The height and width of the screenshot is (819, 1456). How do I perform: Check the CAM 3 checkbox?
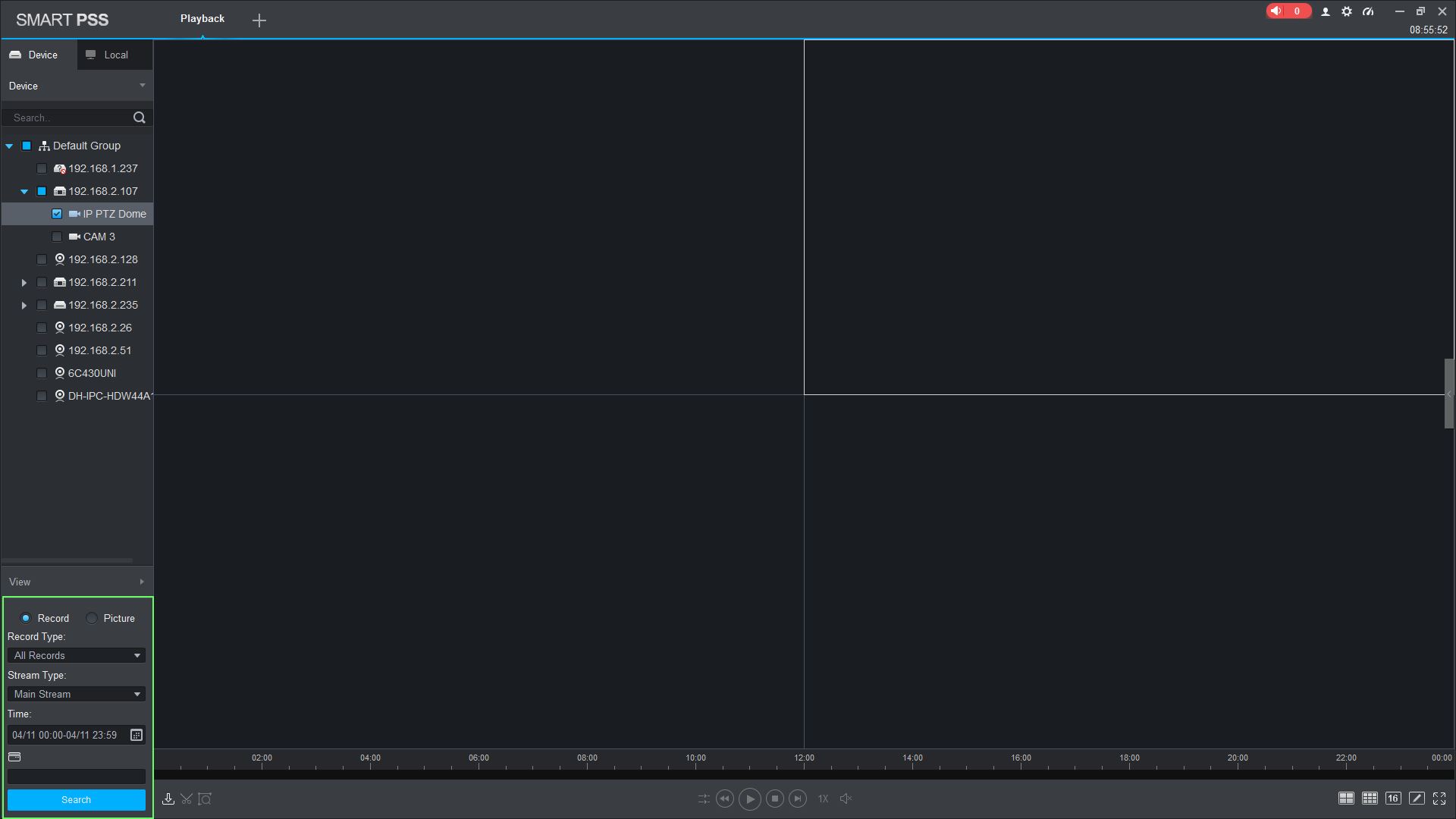click(x=57, y=237)
